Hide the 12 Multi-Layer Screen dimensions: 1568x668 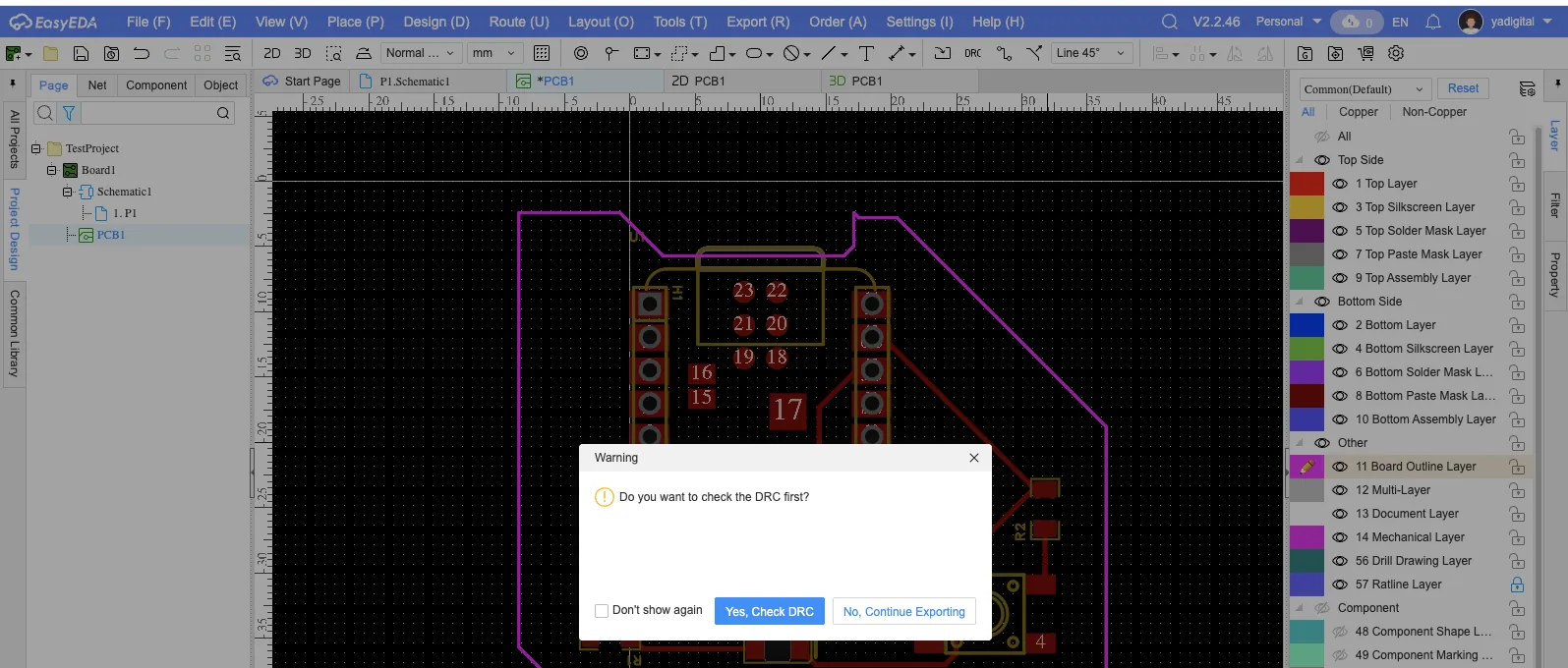click(1340, 490)
